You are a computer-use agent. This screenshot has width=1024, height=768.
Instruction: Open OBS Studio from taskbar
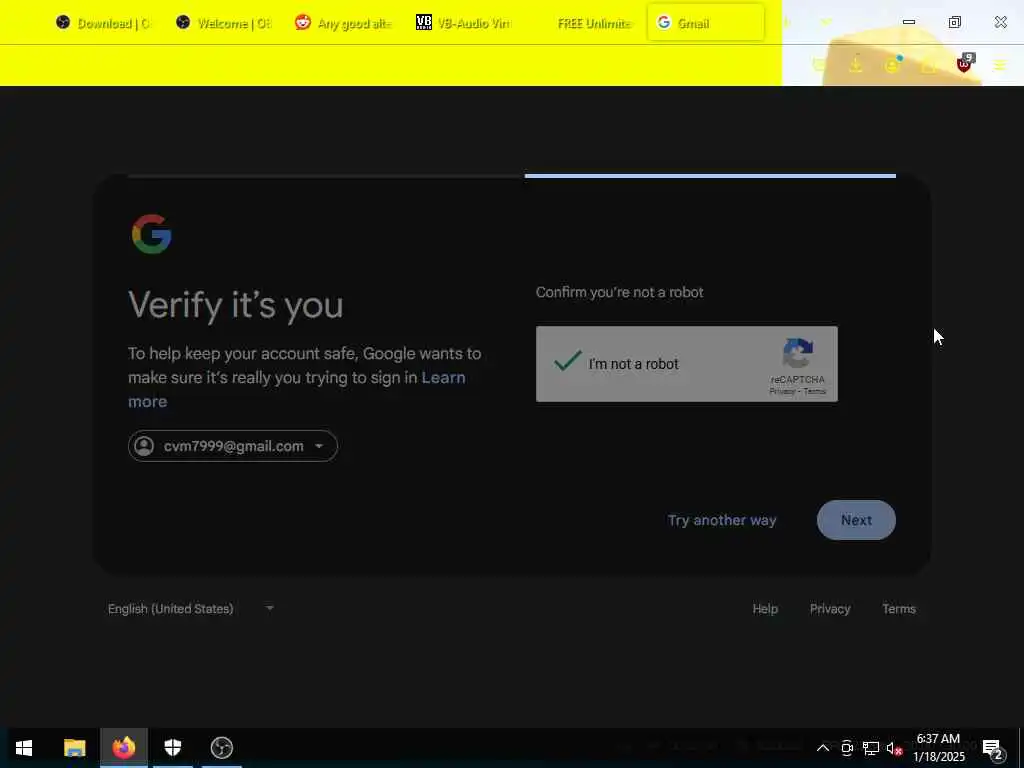click(221, 748)
